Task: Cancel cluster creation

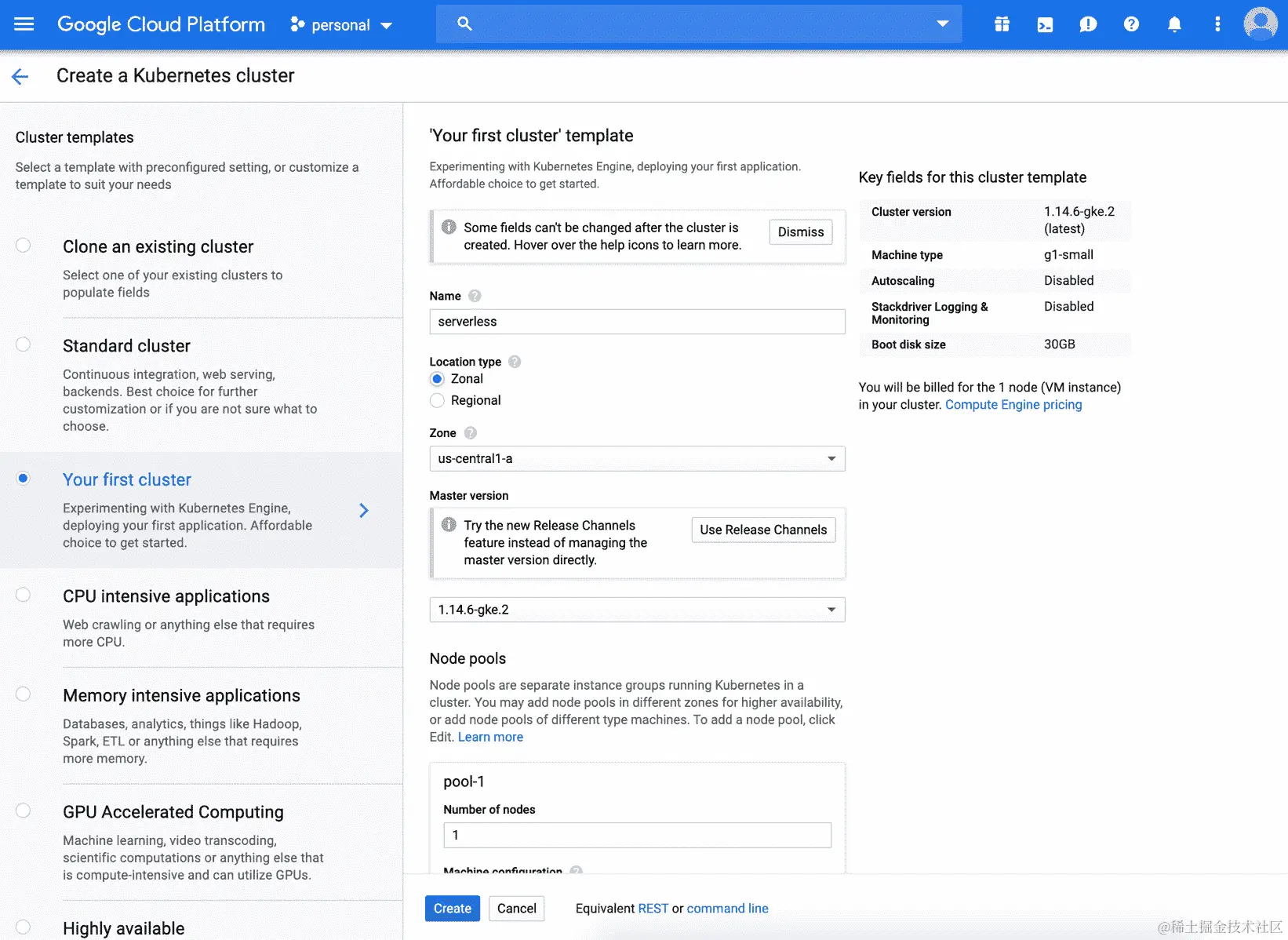Action: point(517,909)
